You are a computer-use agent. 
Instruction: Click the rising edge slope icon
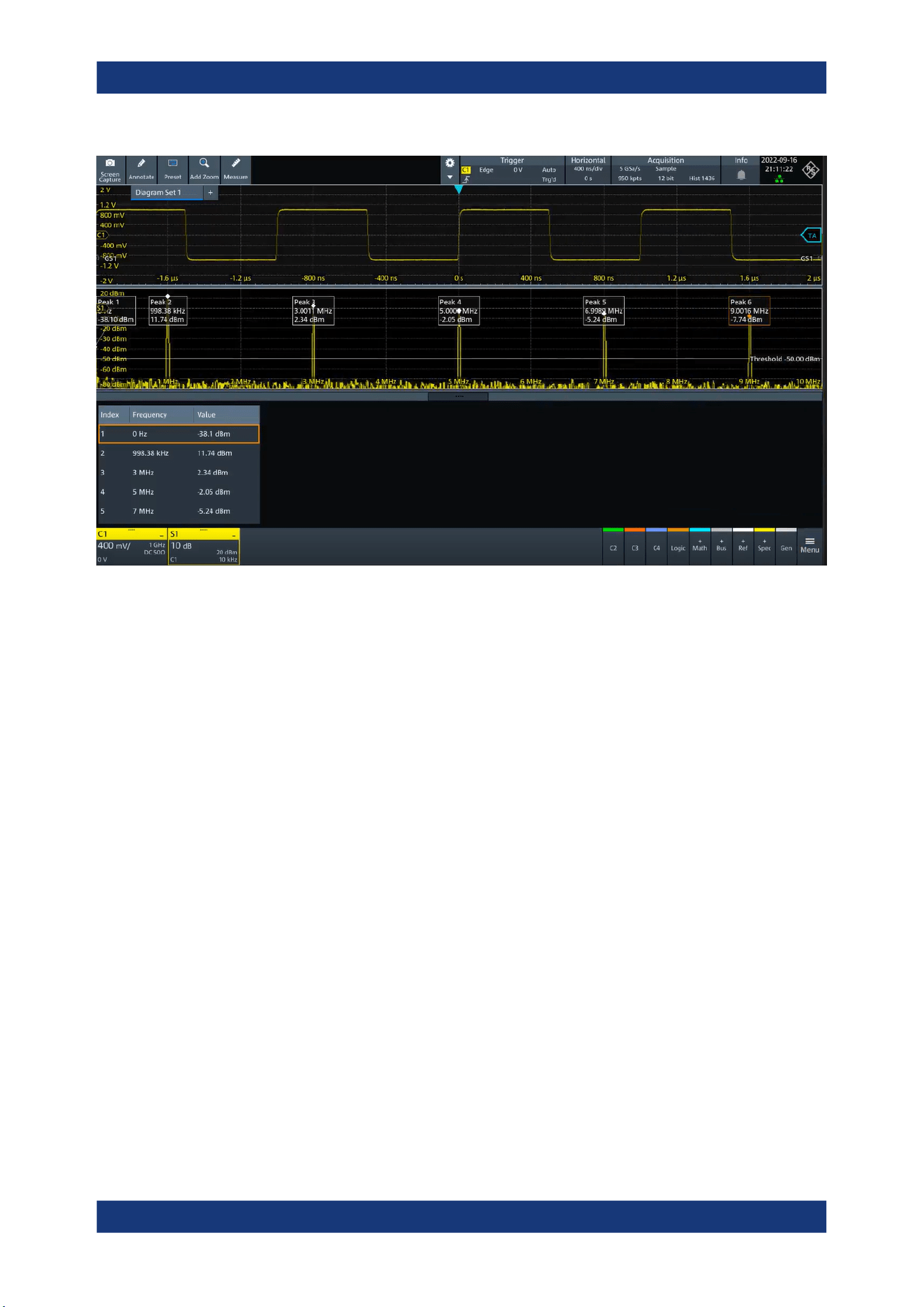(x=465, y=179)
